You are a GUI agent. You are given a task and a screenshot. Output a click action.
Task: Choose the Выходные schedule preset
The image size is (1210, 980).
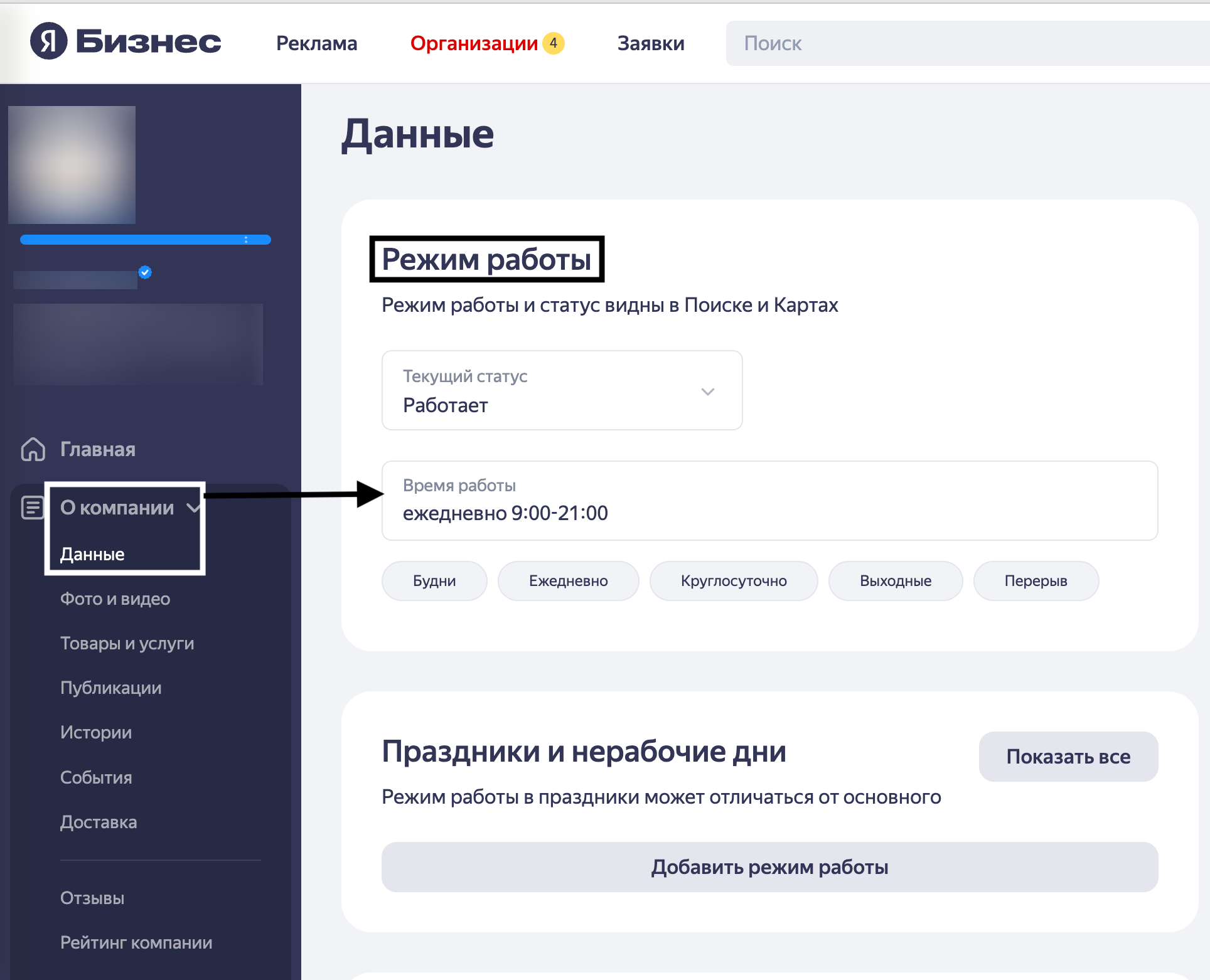point(896,581)
